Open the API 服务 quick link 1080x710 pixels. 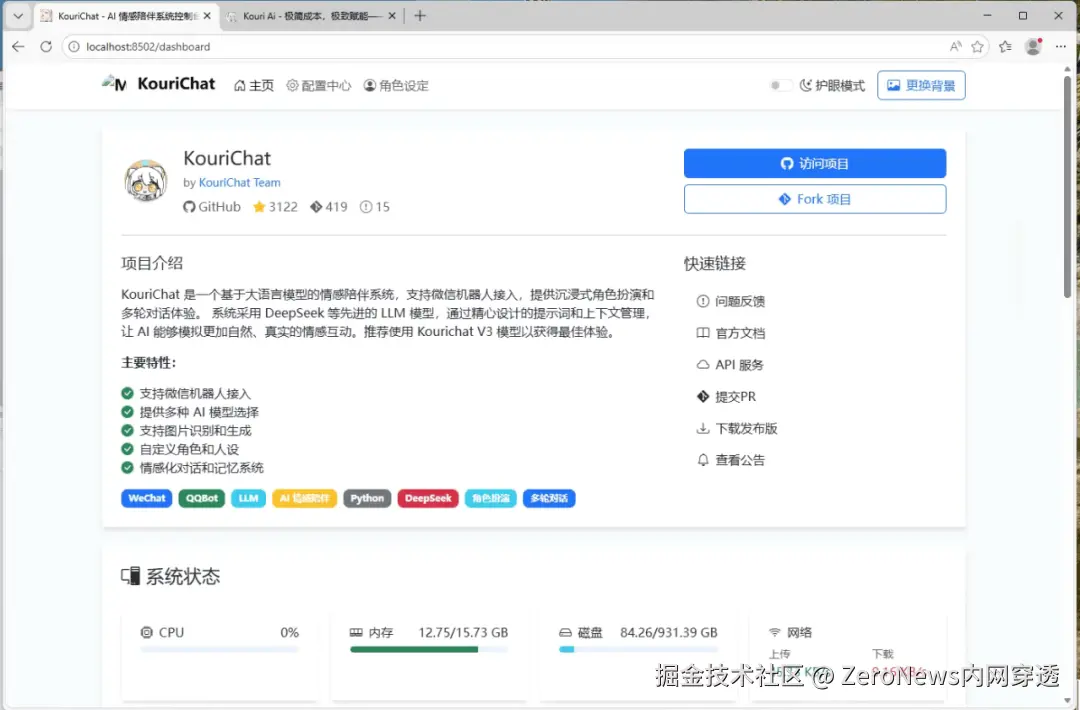730,364
